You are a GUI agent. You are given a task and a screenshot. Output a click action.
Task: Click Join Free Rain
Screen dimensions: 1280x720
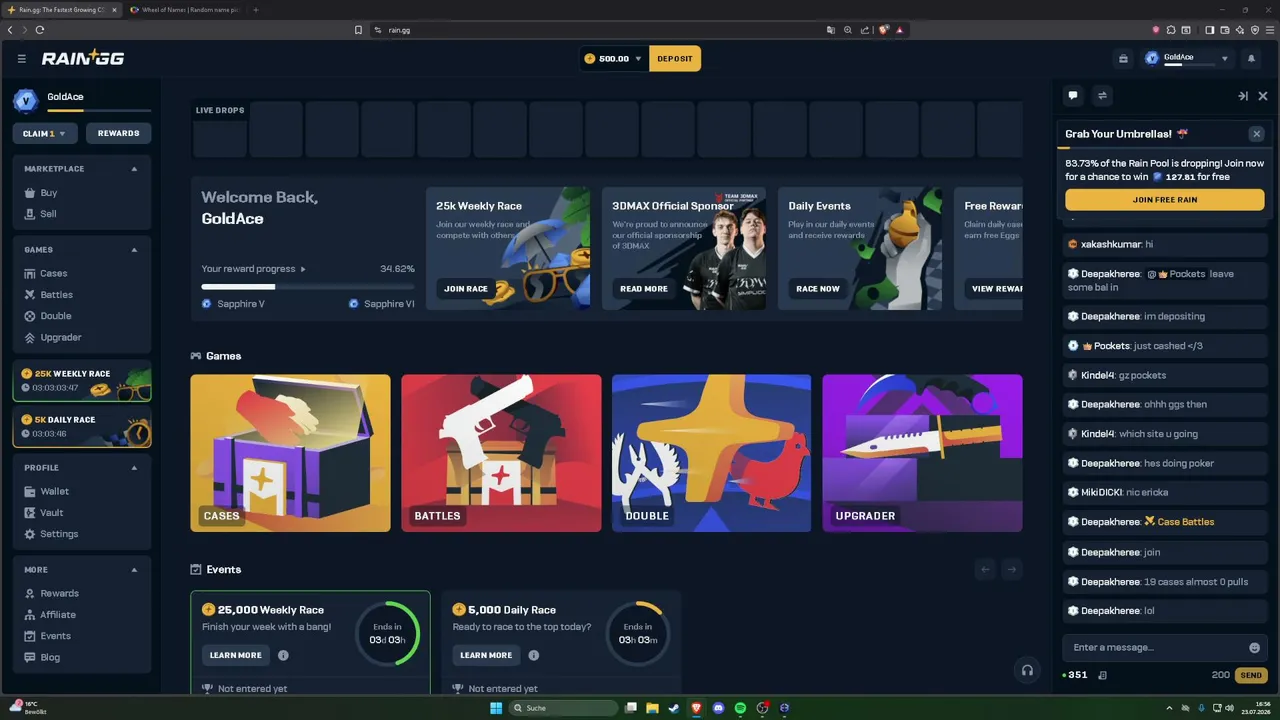click(x=1165, y=200)
